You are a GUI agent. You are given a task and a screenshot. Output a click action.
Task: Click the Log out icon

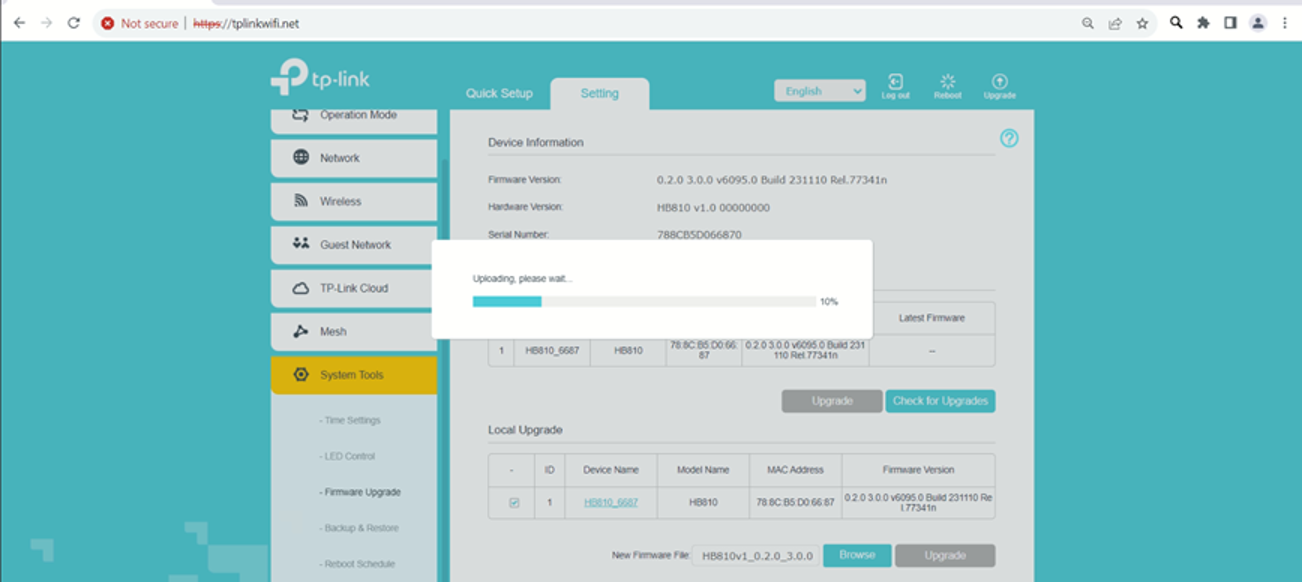[896, 82]
